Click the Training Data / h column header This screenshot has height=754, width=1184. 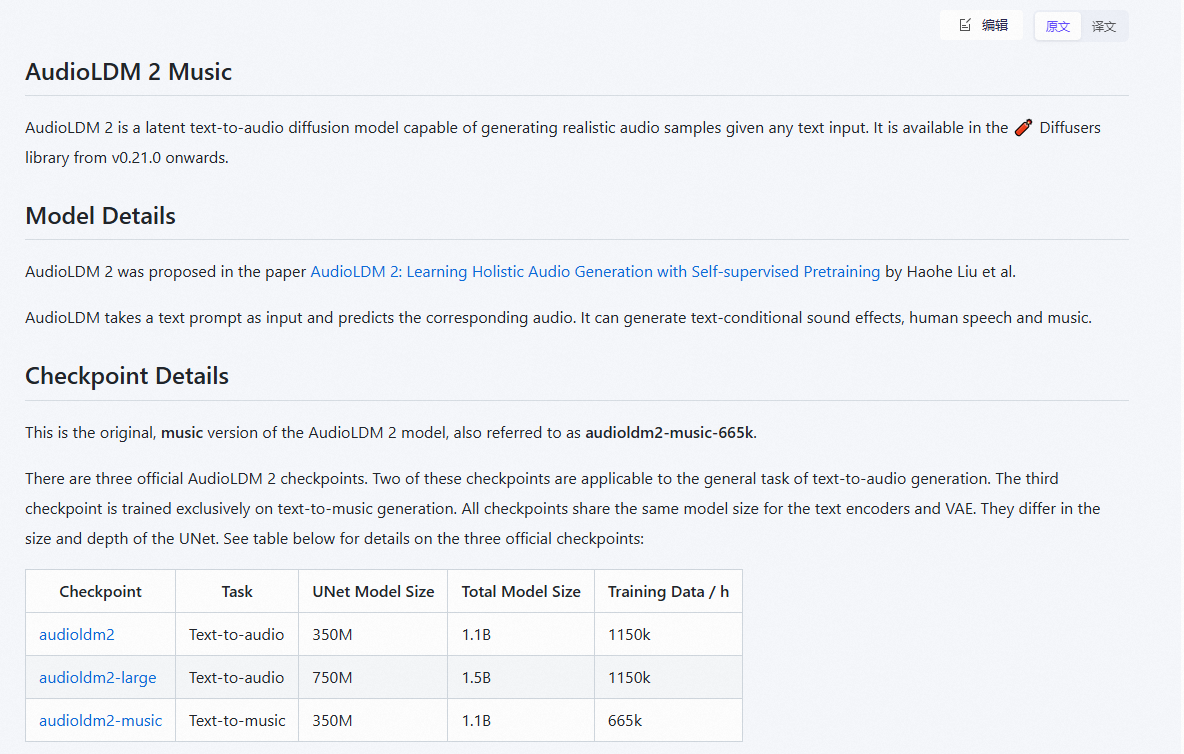point(668,592)
